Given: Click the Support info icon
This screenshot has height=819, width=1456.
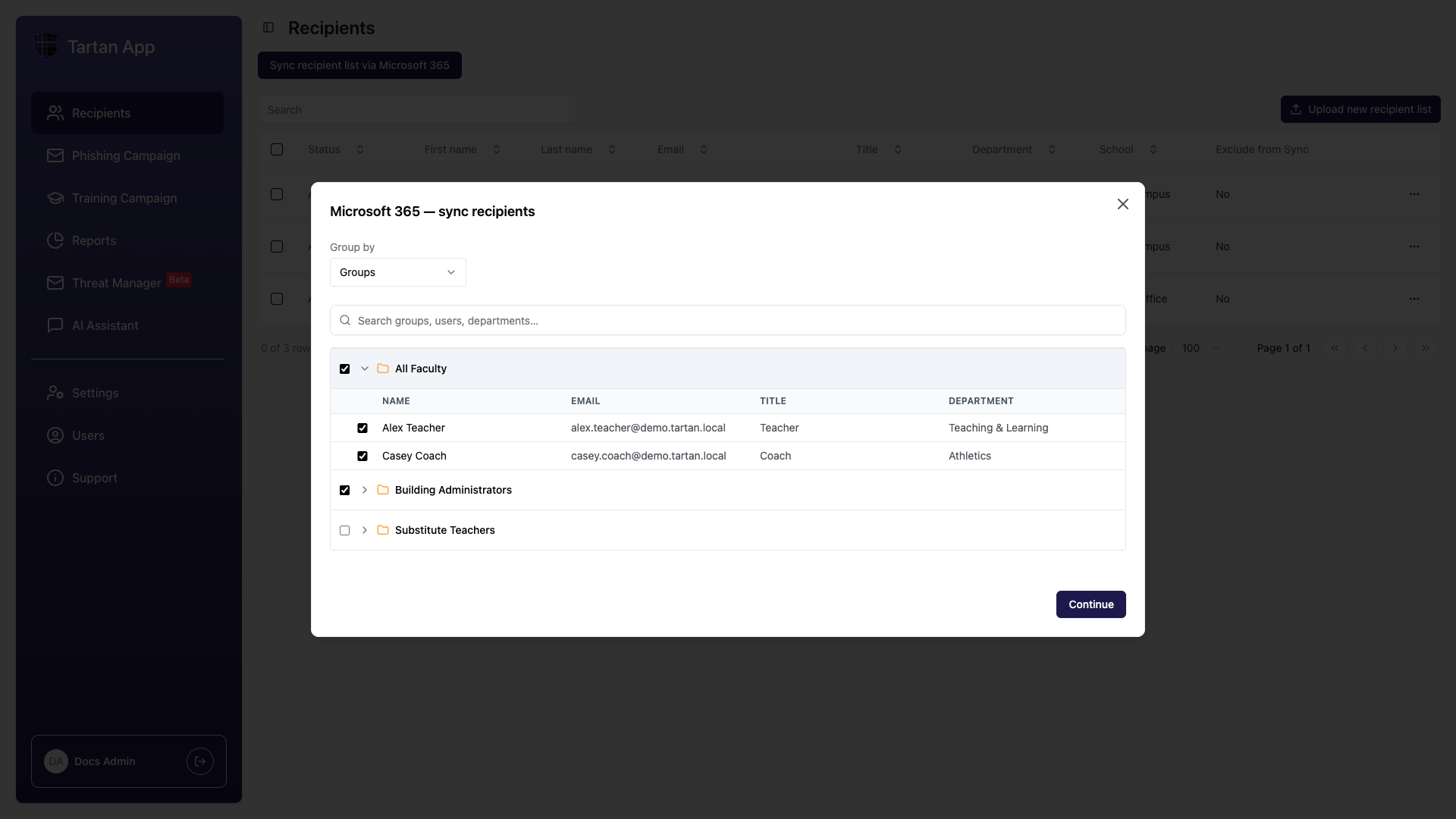Looking at the screenshot, I should 55,478.
